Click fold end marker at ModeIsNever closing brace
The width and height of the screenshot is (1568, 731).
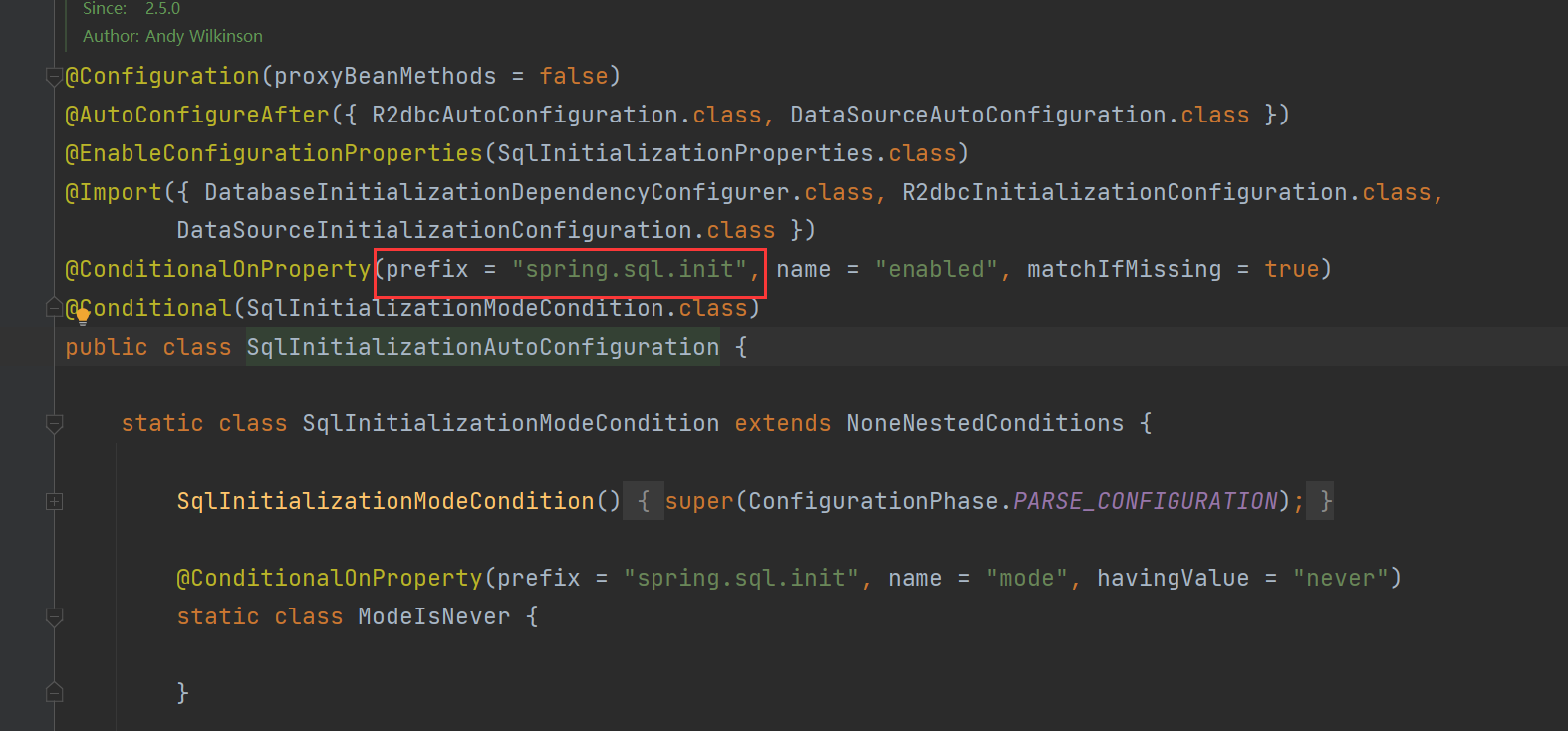point(54,692)
